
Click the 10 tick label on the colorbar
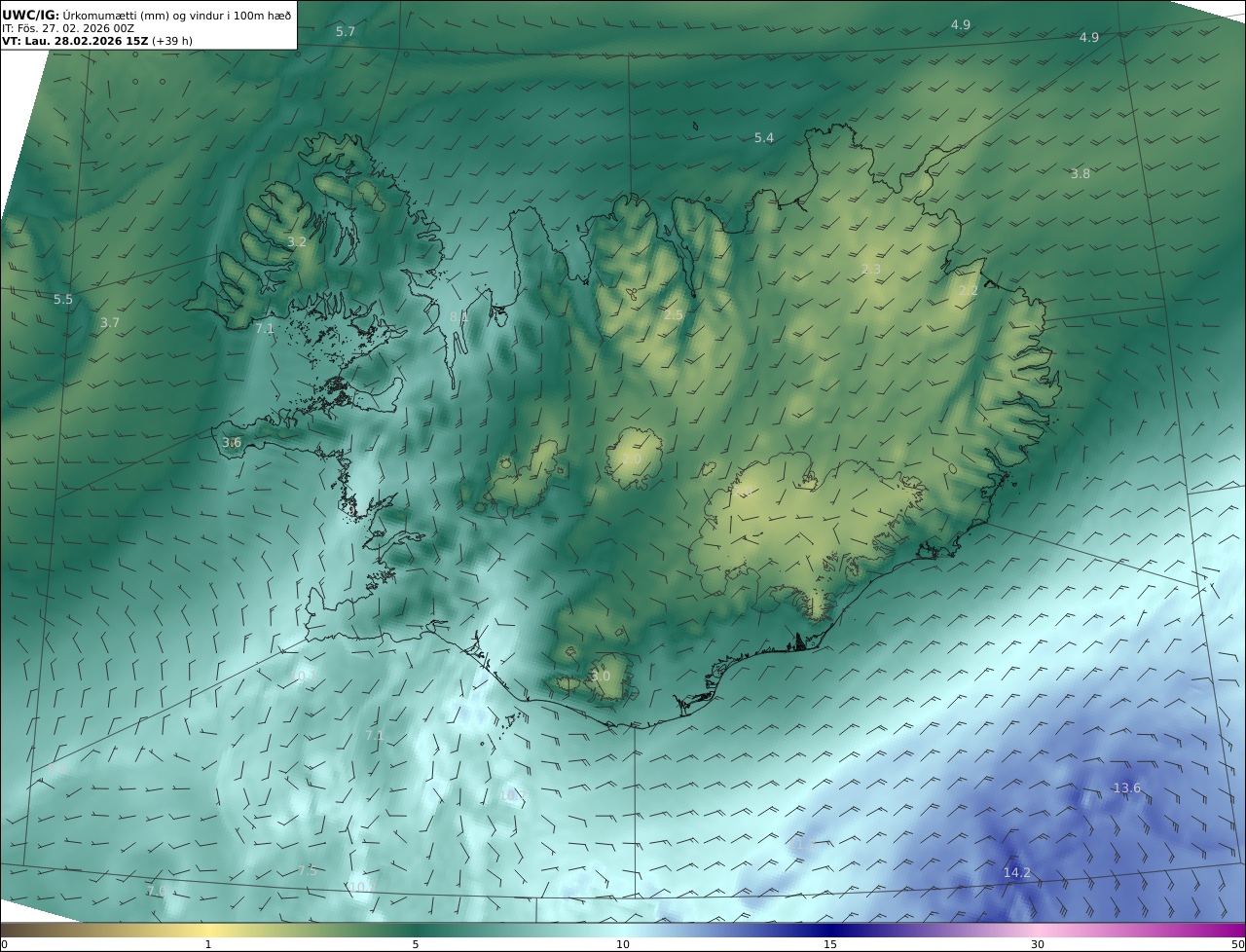623,944
